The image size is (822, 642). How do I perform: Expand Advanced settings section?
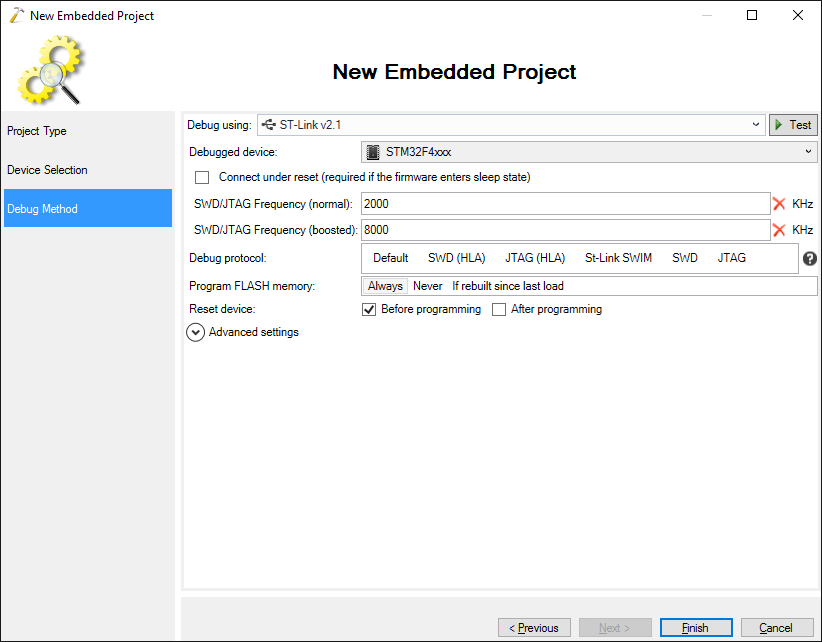point(196,332)
